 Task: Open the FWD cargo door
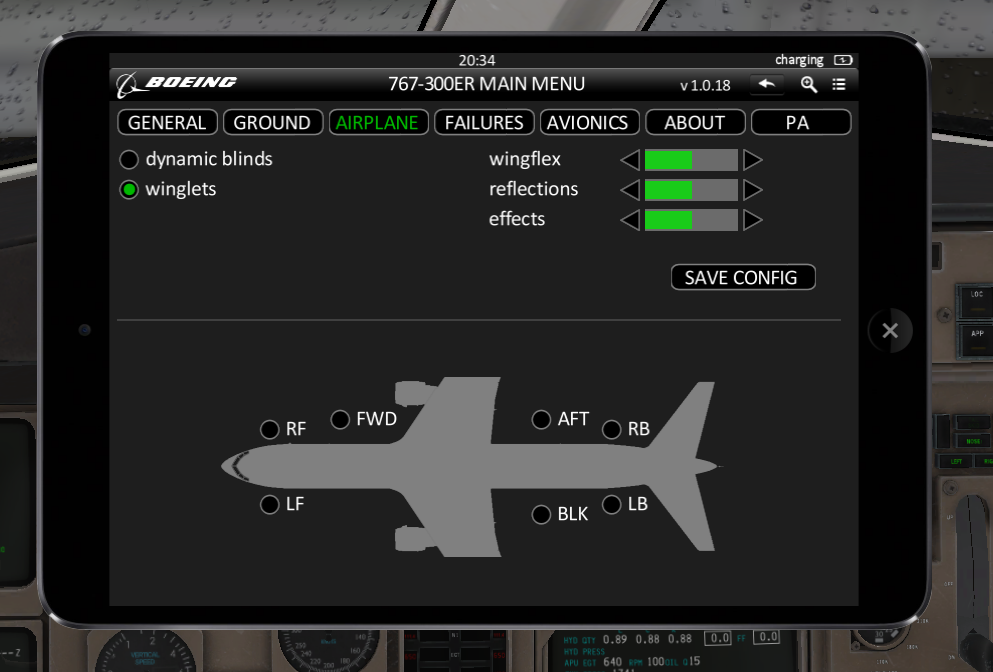click(341, 419)
